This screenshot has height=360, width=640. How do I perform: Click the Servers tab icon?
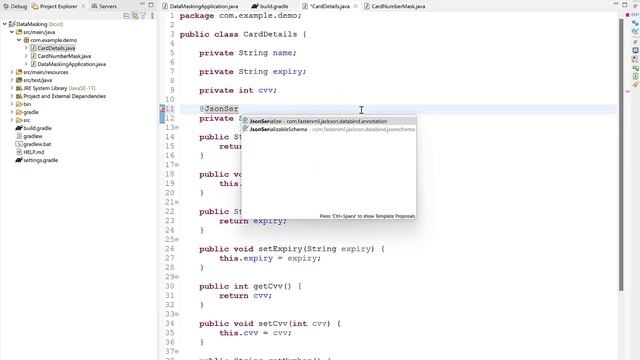click(94, 6)
